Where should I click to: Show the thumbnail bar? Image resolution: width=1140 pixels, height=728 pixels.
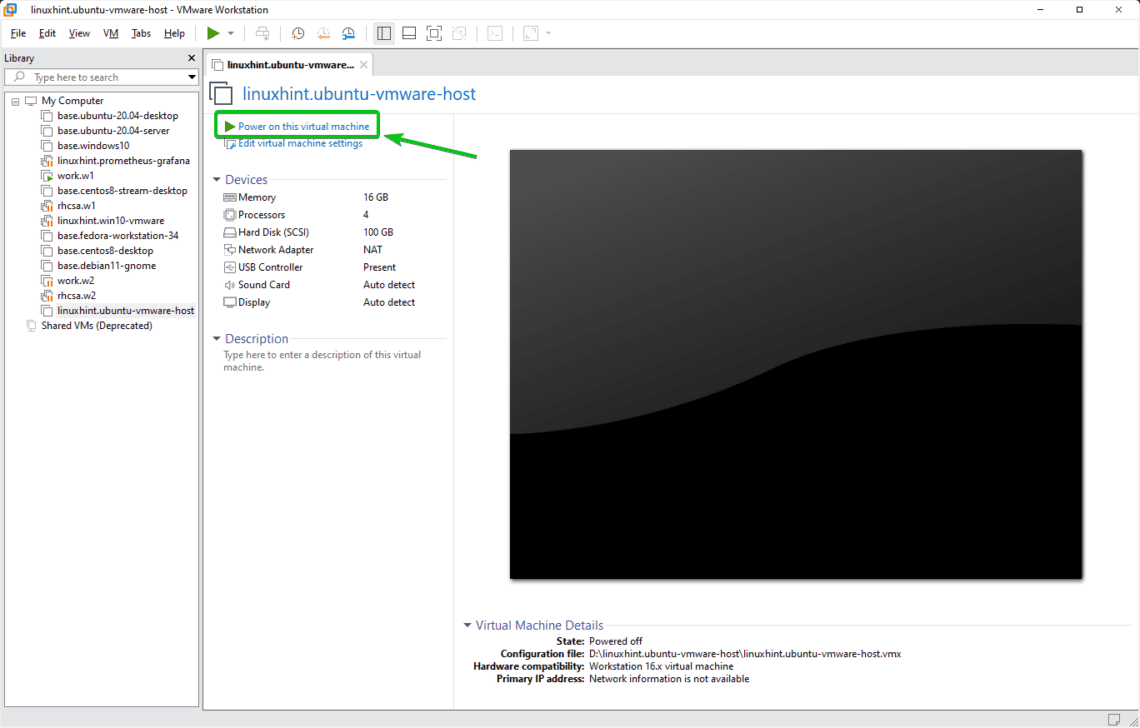[x=408, y=32]
